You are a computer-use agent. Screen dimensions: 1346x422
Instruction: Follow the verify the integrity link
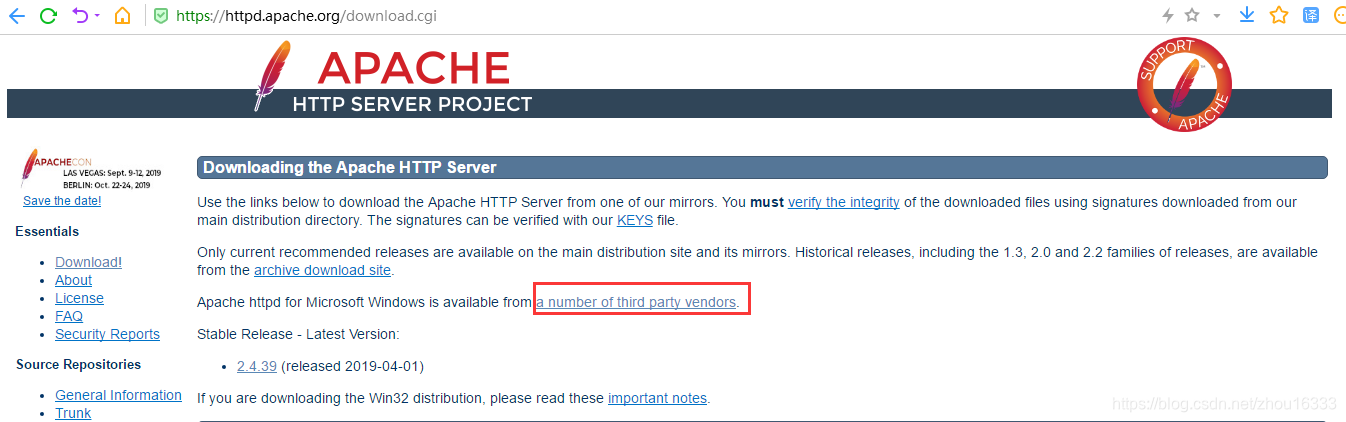coord(844,202)
